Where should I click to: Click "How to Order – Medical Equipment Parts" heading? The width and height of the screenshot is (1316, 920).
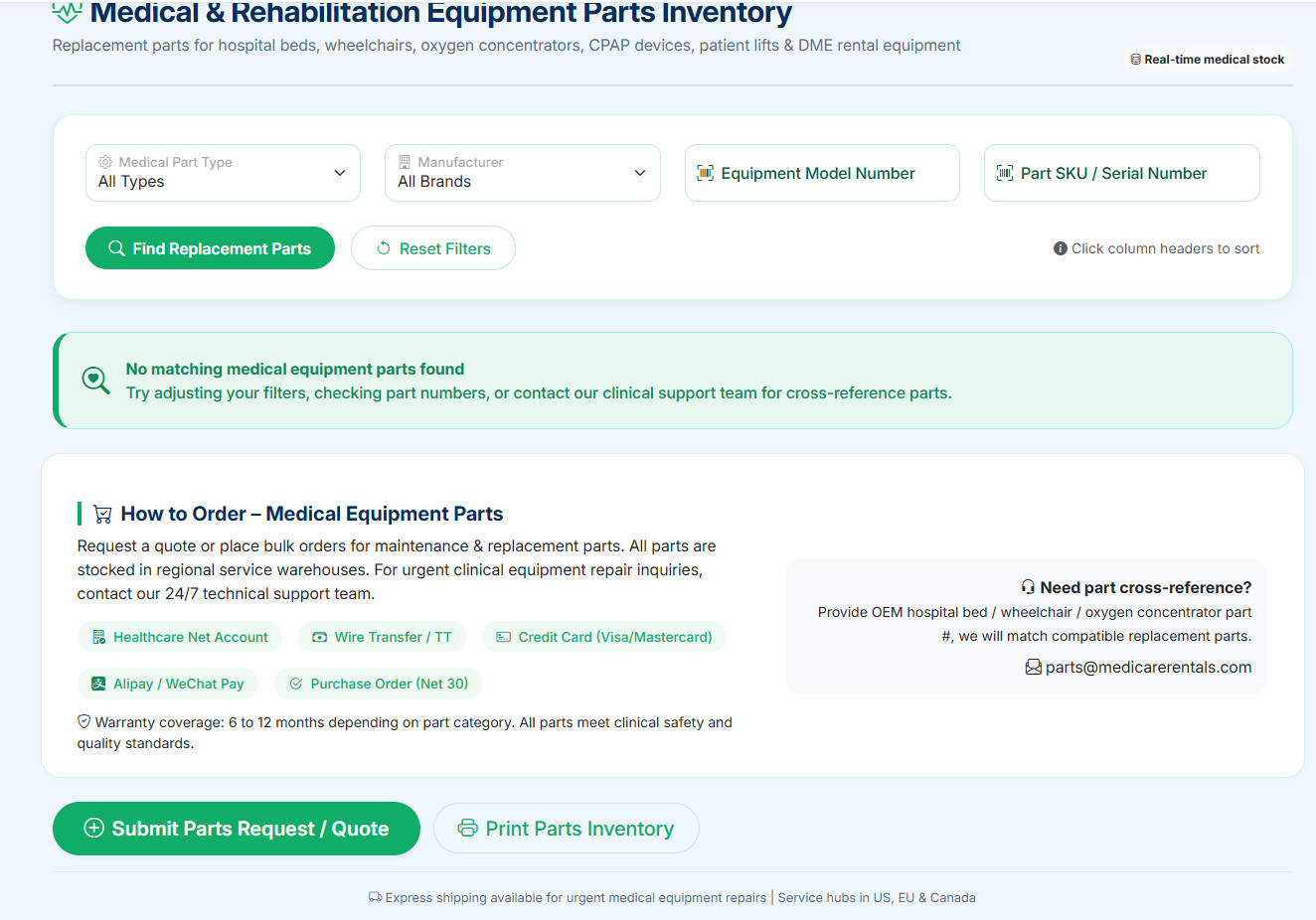click(312, 514)
